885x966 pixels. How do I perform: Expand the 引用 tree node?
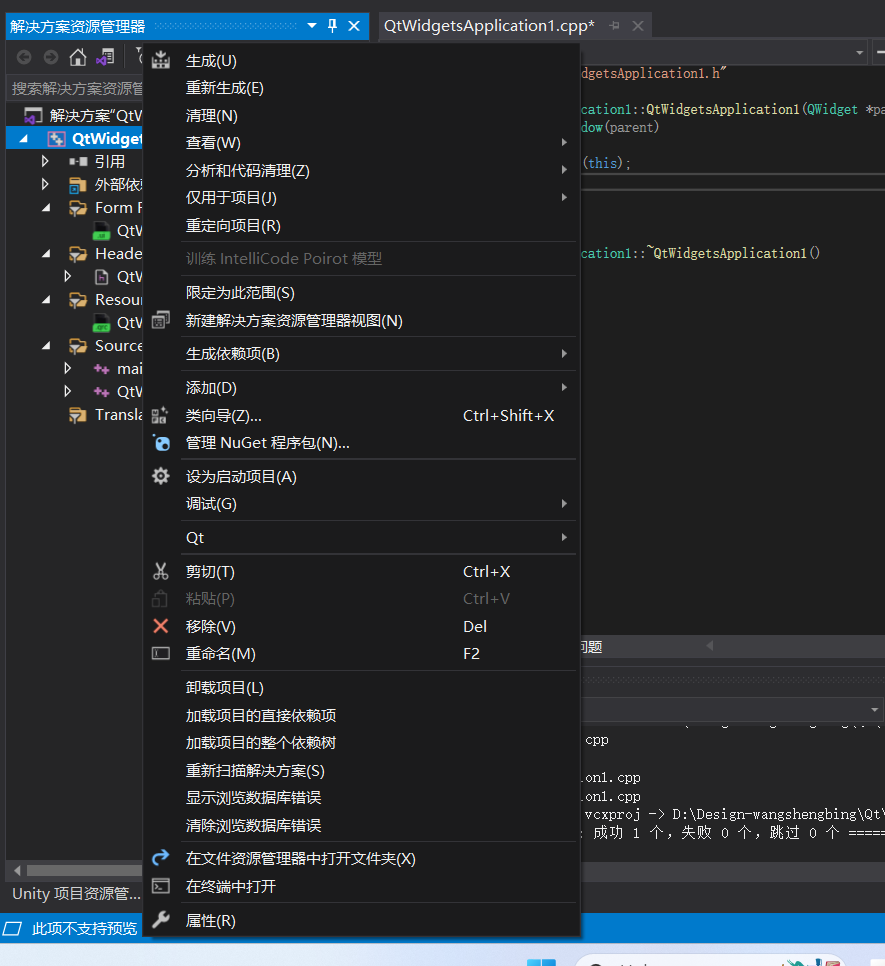pos(45,161)
